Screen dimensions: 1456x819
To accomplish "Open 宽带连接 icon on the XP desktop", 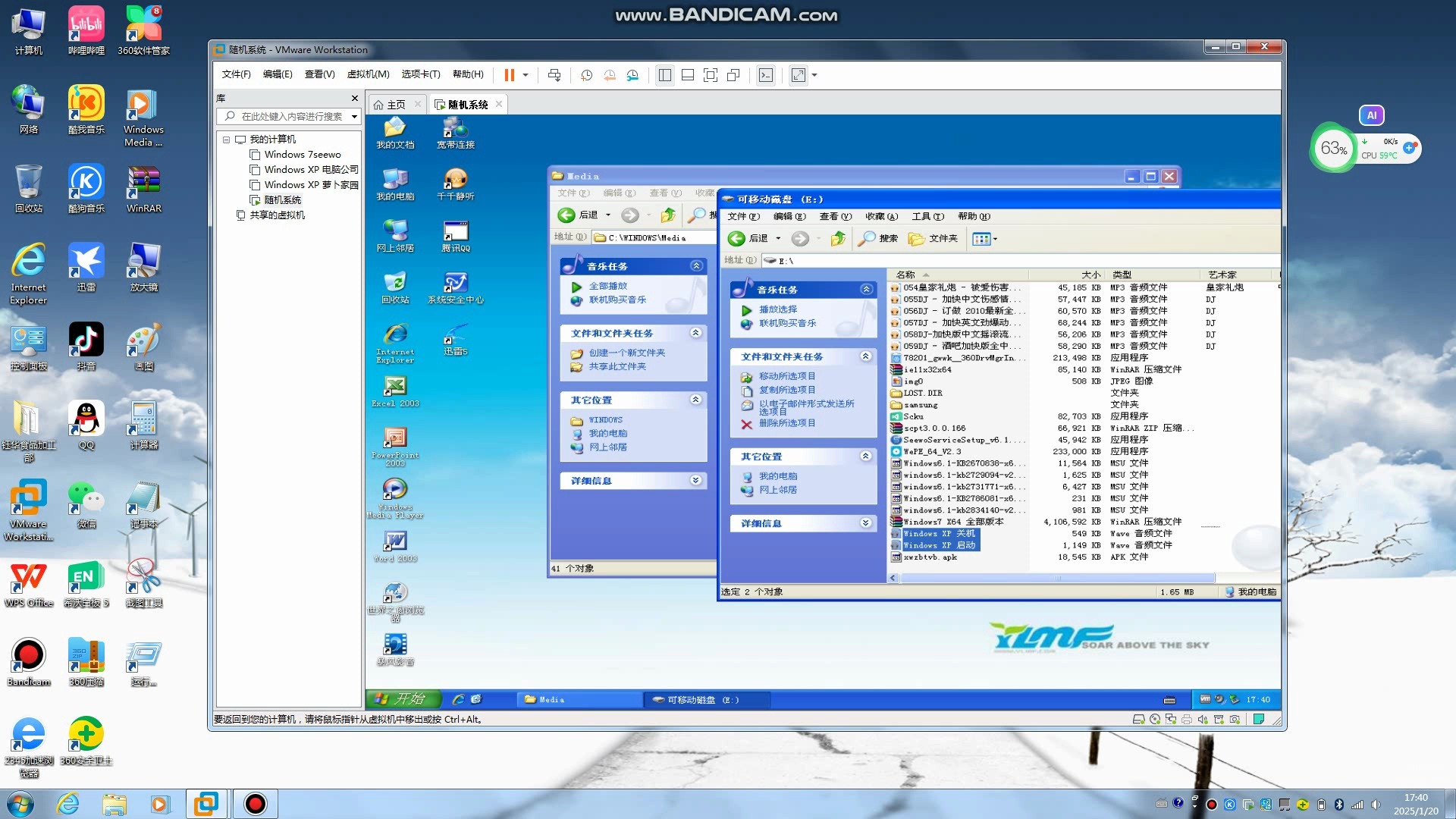I will click(455, 133).
